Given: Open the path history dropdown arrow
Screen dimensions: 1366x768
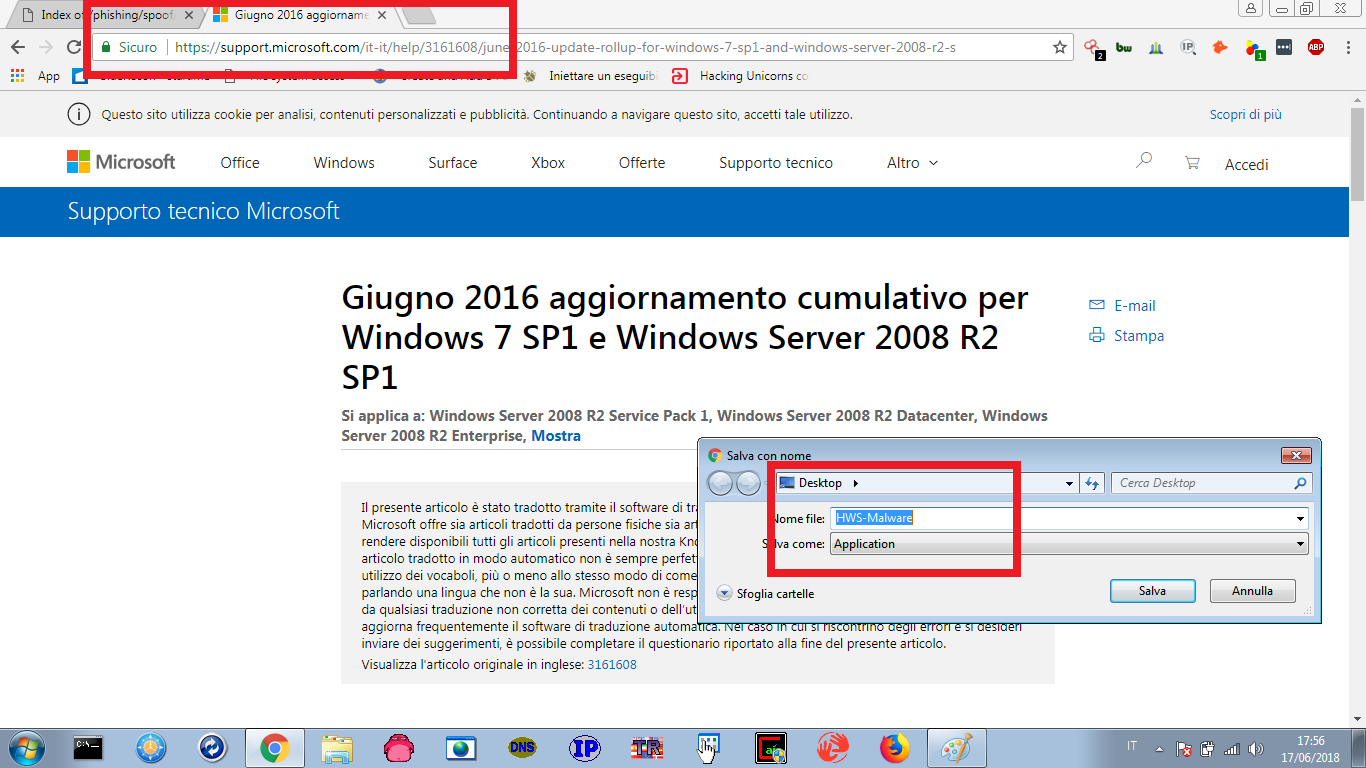Looking at the screenshot, I should pos(1070,483).
